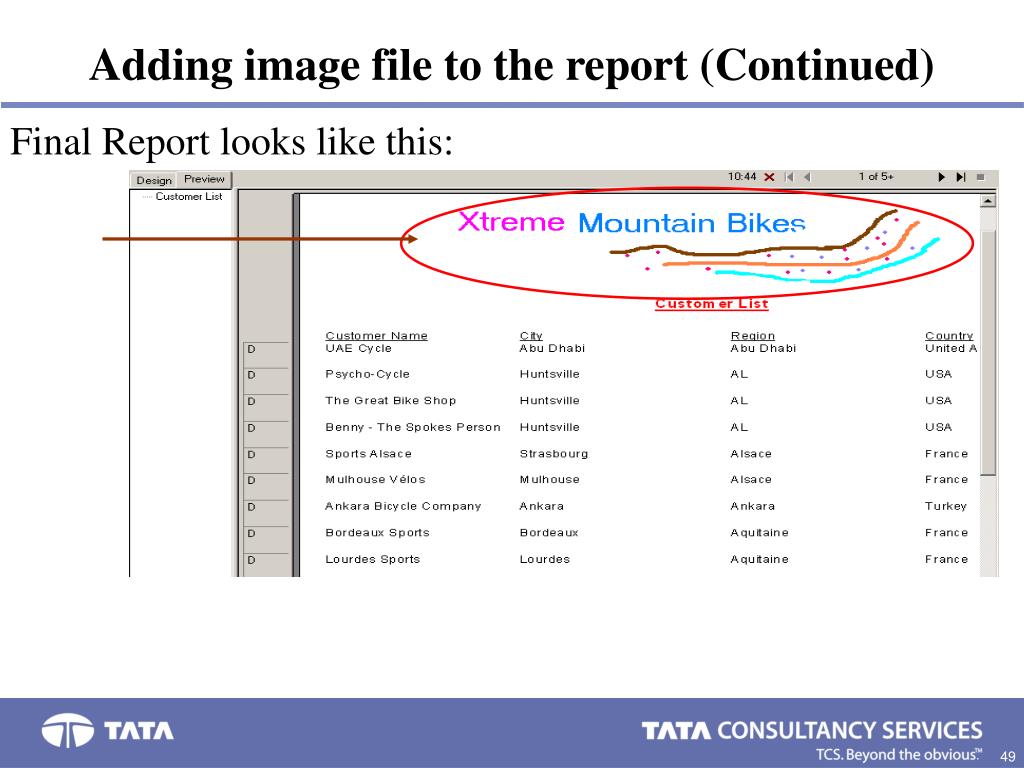Click The Great Bike Shop entry
This screenshot has height=768, width=1024.
click(x=391, y=401)
